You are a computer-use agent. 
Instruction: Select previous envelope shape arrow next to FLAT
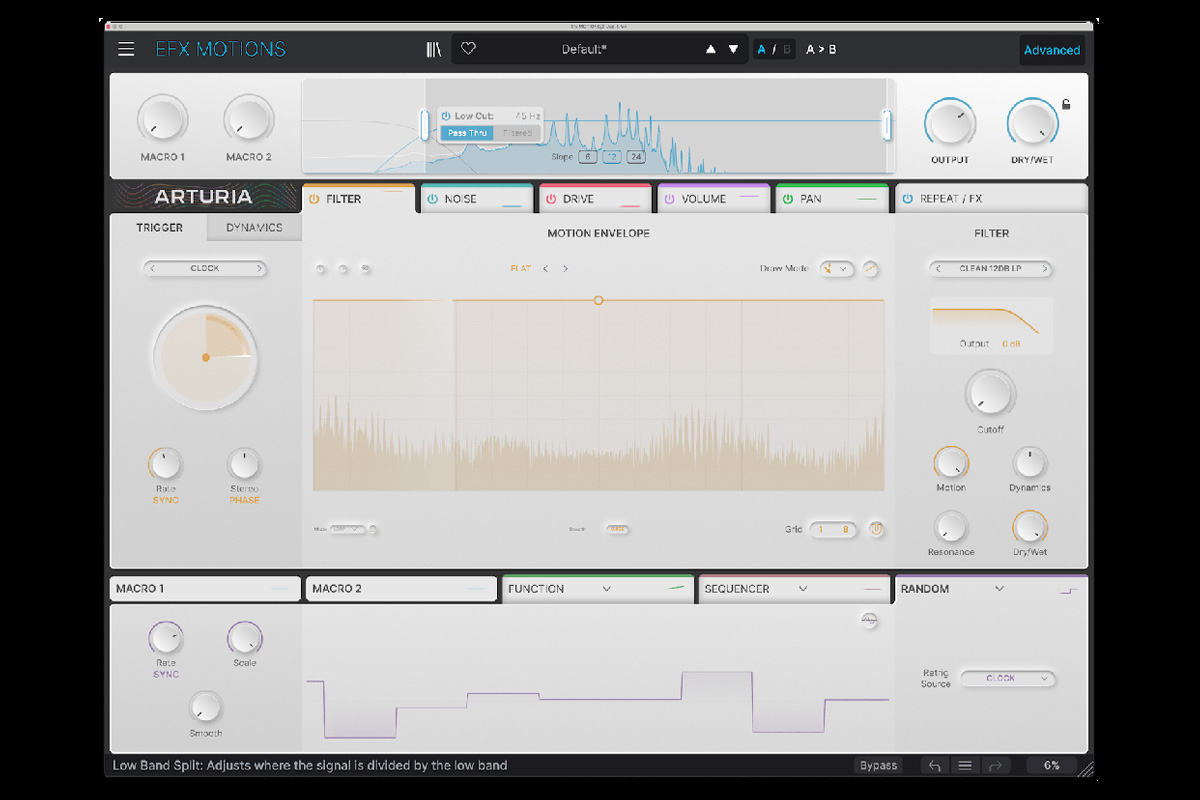[x=545, y=269]
